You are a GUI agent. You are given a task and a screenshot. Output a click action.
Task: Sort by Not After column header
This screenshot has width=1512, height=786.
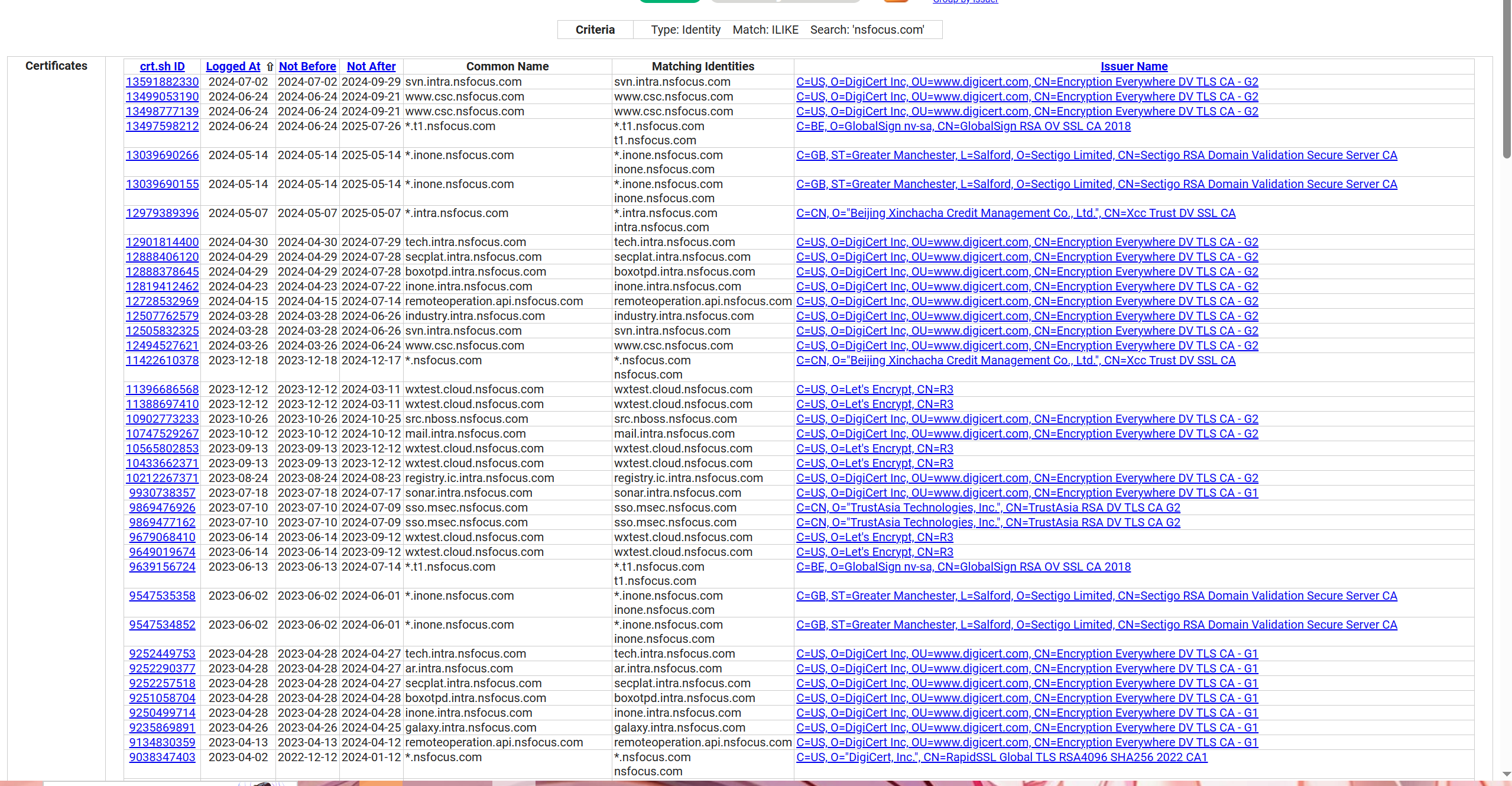pos(371,67)
